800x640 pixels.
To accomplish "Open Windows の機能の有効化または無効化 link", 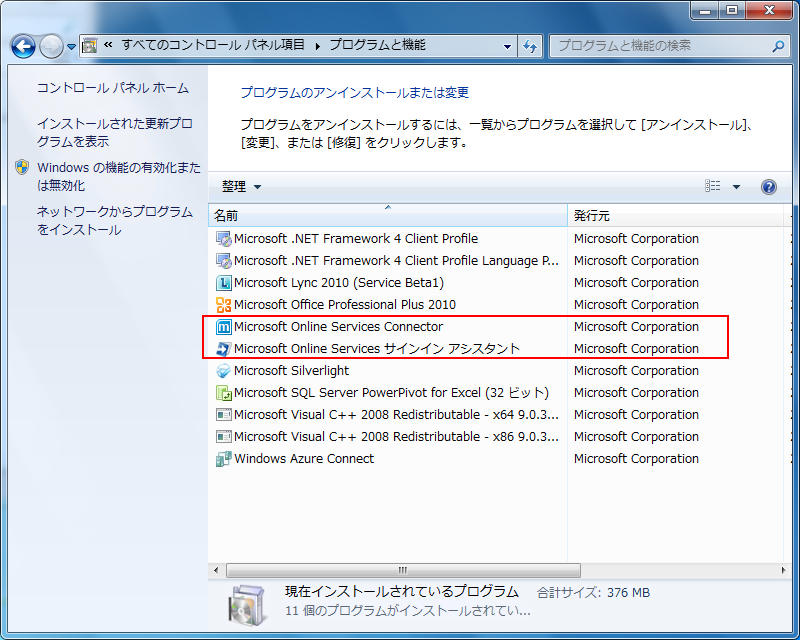I will coord(119,177).
